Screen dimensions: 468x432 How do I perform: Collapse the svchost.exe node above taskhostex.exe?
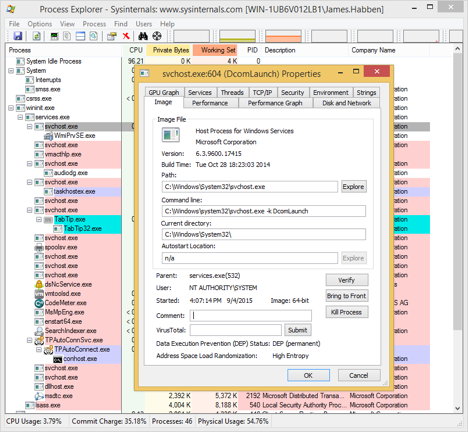(x=30, y=182)
